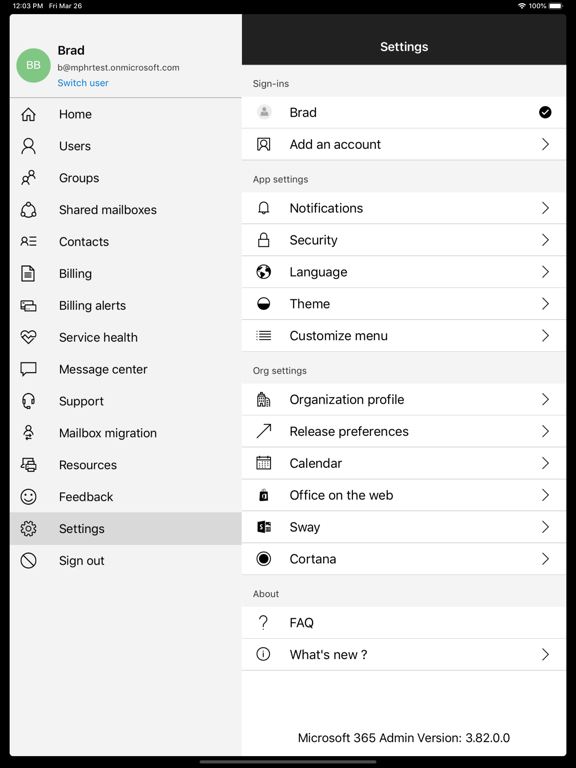This screenshot has height=768, width=576.
Task: Click the Message center chat icon
Action: click(x=28, y=369)
